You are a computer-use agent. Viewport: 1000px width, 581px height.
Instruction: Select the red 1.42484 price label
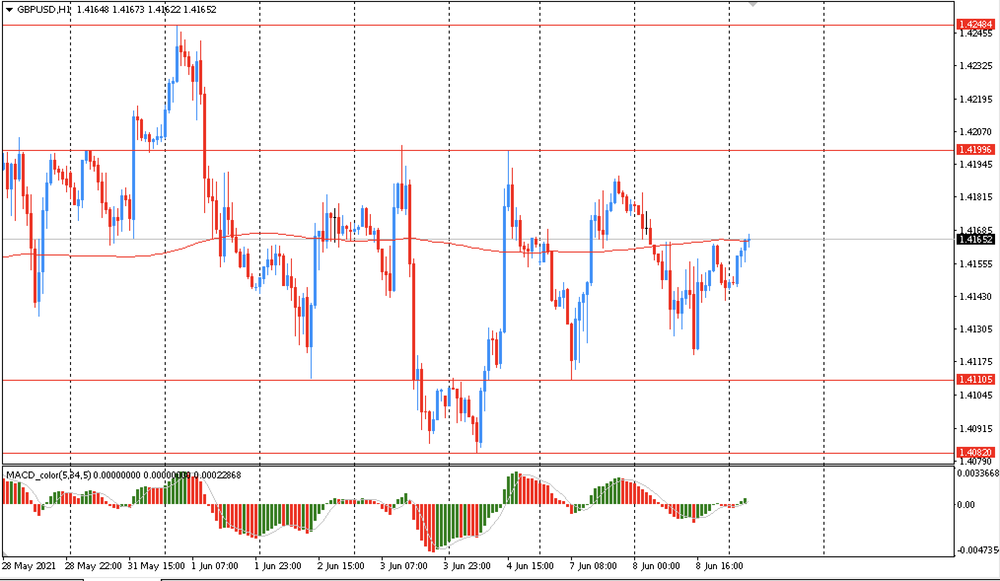point(973,23)
